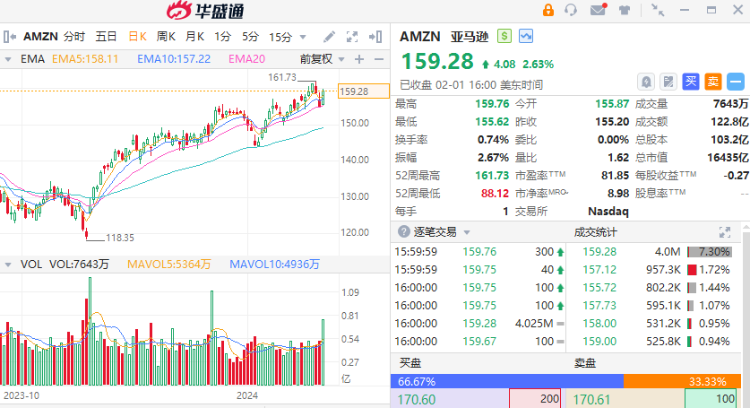Open the notes icon beside bell
The height and width of the screenshot is (408, 750).
tap(668, 82)
